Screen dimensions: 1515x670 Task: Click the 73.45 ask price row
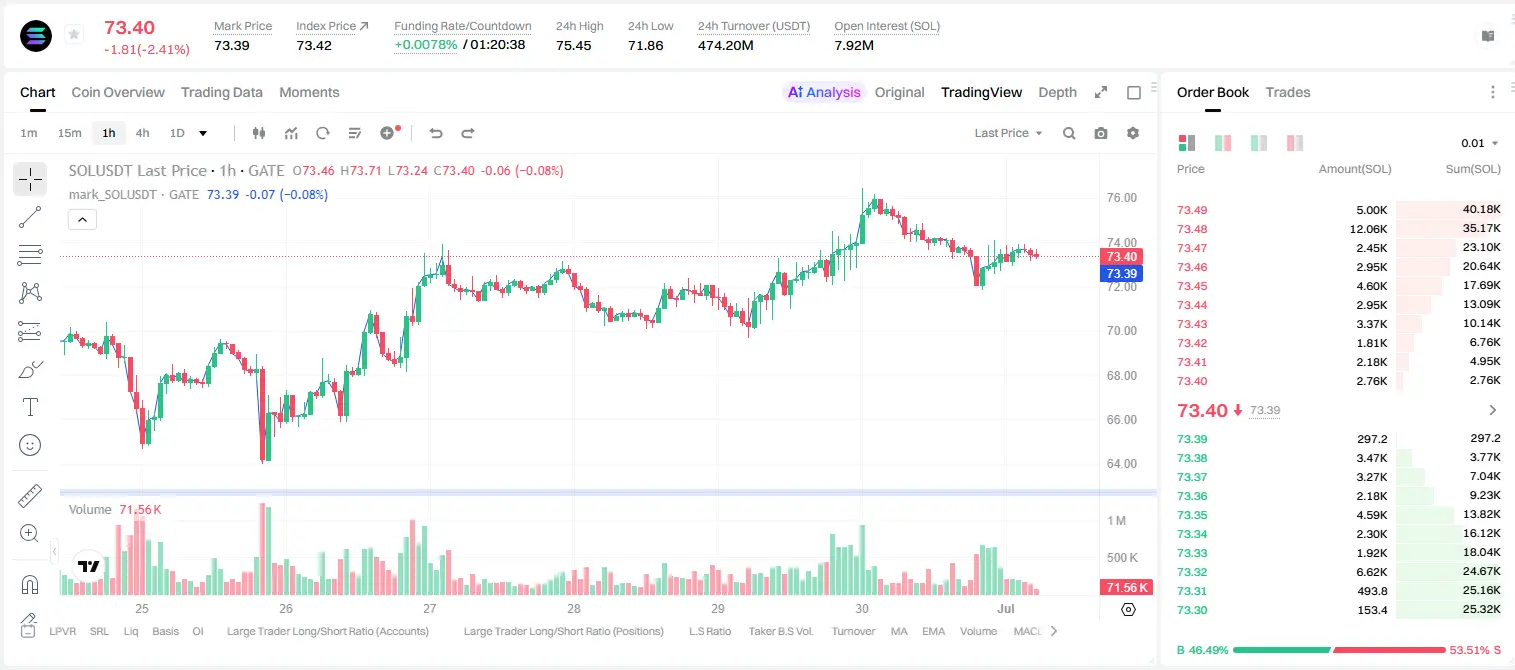tap(1338, 286)
